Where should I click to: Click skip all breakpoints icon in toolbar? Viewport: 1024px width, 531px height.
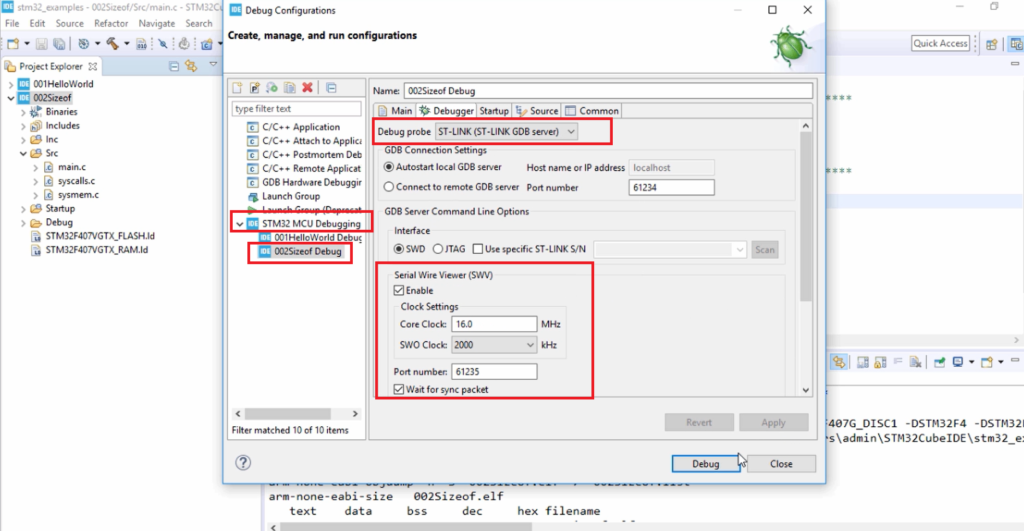click(163, 44)
